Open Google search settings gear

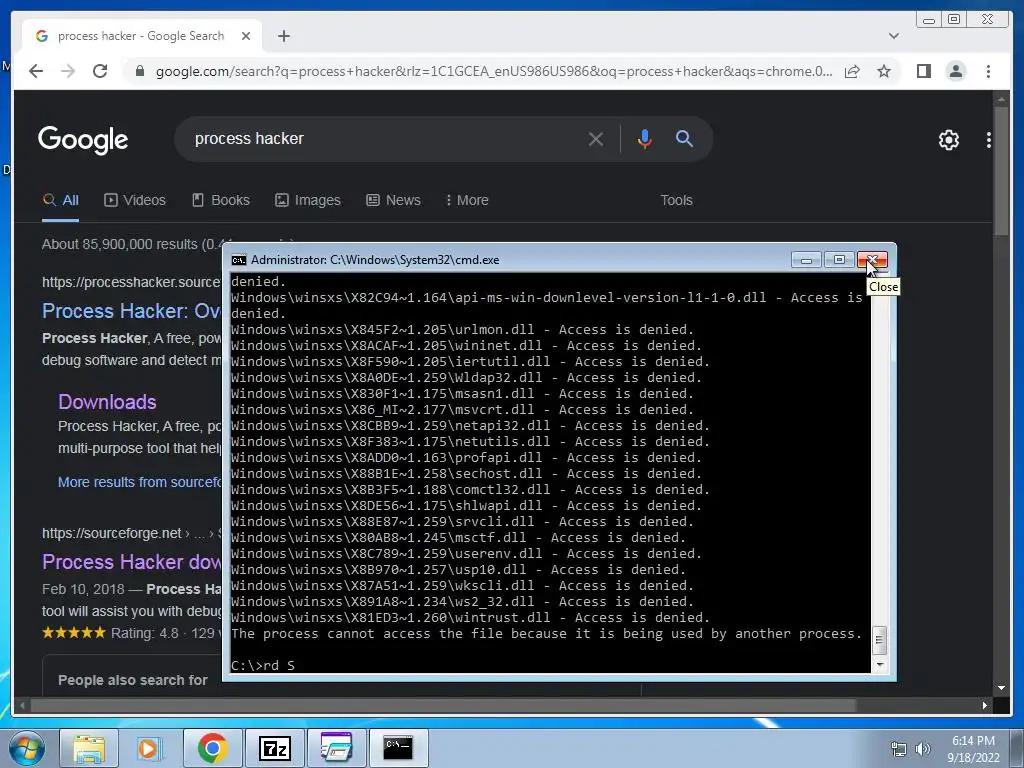click(949, 140)
